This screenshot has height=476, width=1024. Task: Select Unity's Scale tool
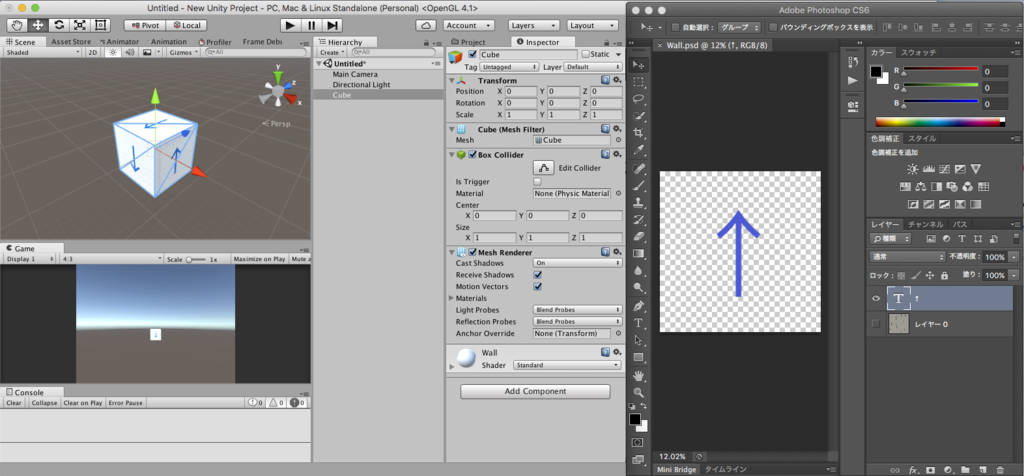tap(80, 25)
